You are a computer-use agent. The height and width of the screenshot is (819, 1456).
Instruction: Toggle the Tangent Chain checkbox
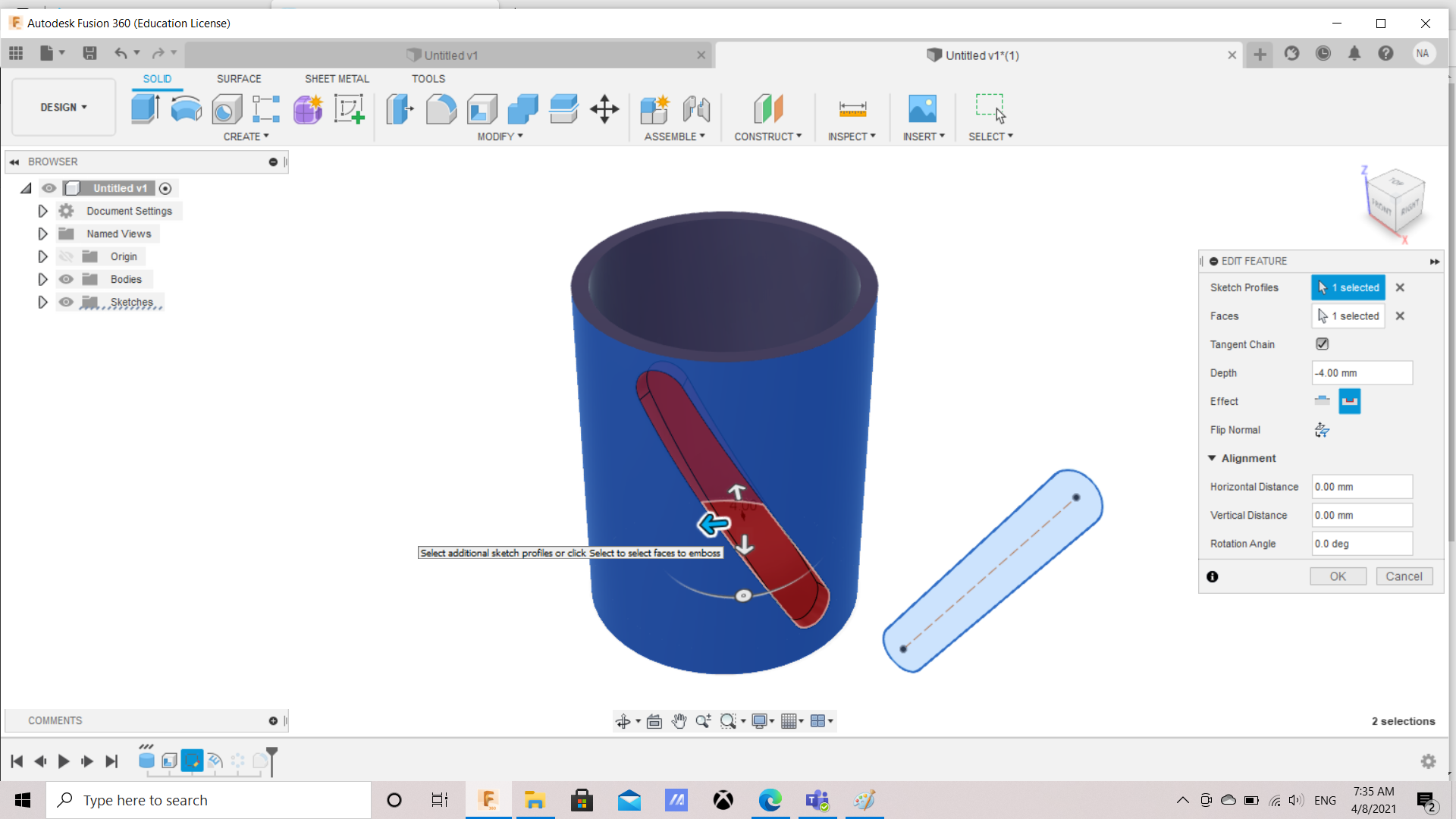1322,344
